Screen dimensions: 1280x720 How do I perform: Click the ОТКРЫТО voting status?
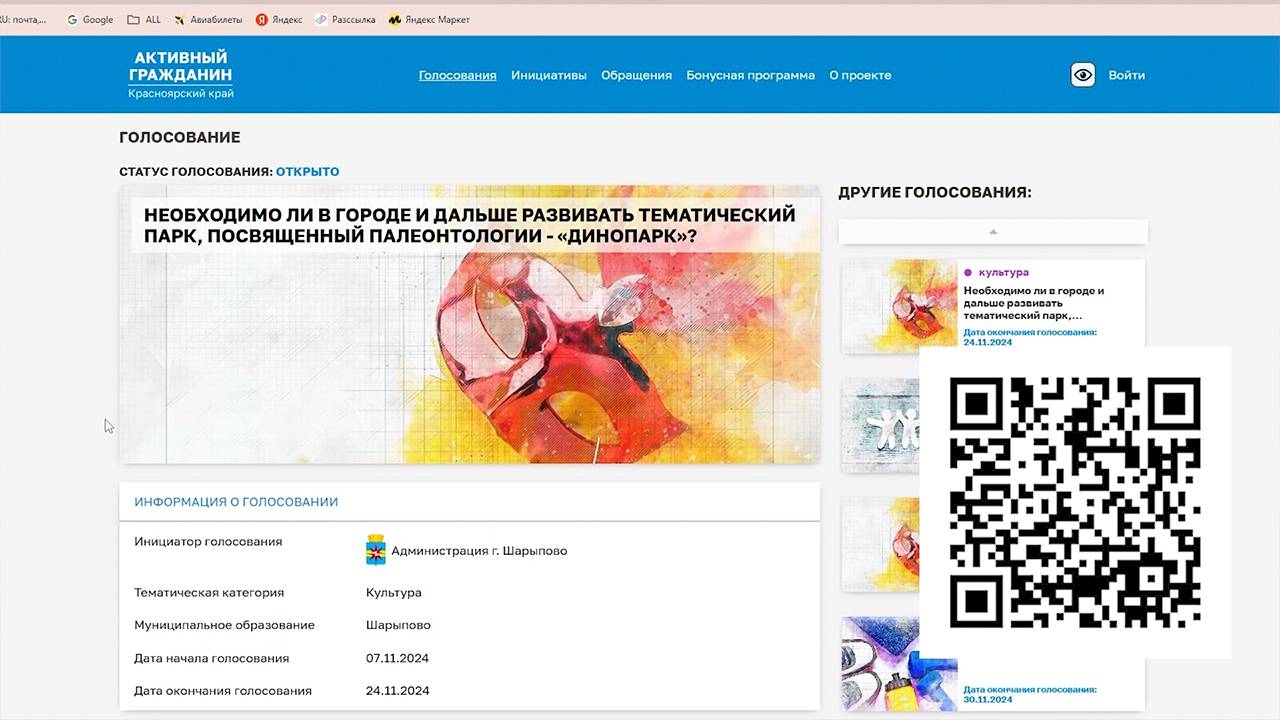click(x=308, y=172)
